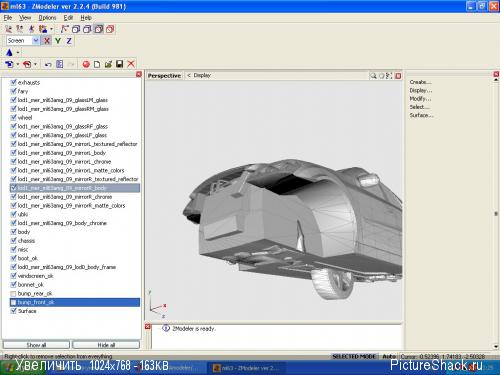Viewport: 500px width, 375px height.
Task: Click the Undo arrow icon
Action: 48,64
